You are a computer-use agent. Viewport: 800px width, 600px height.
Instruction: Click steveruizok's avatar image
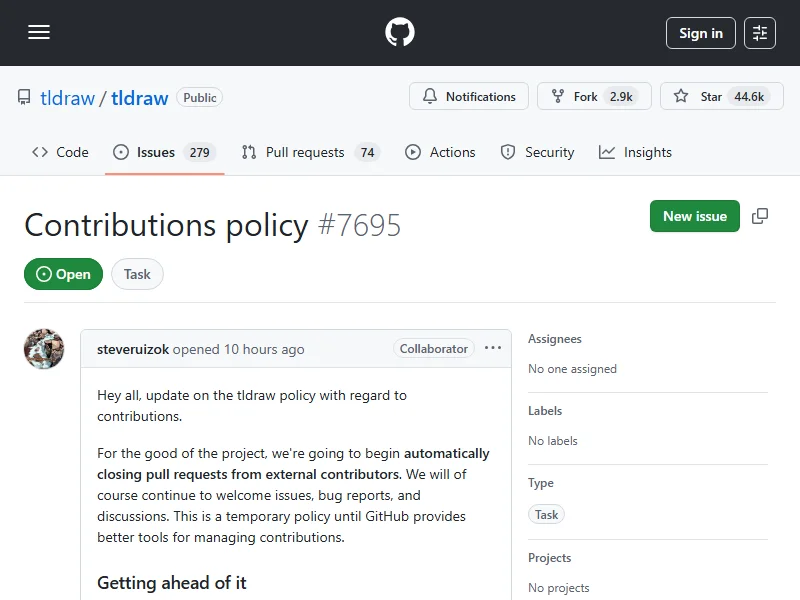point(44,349)
